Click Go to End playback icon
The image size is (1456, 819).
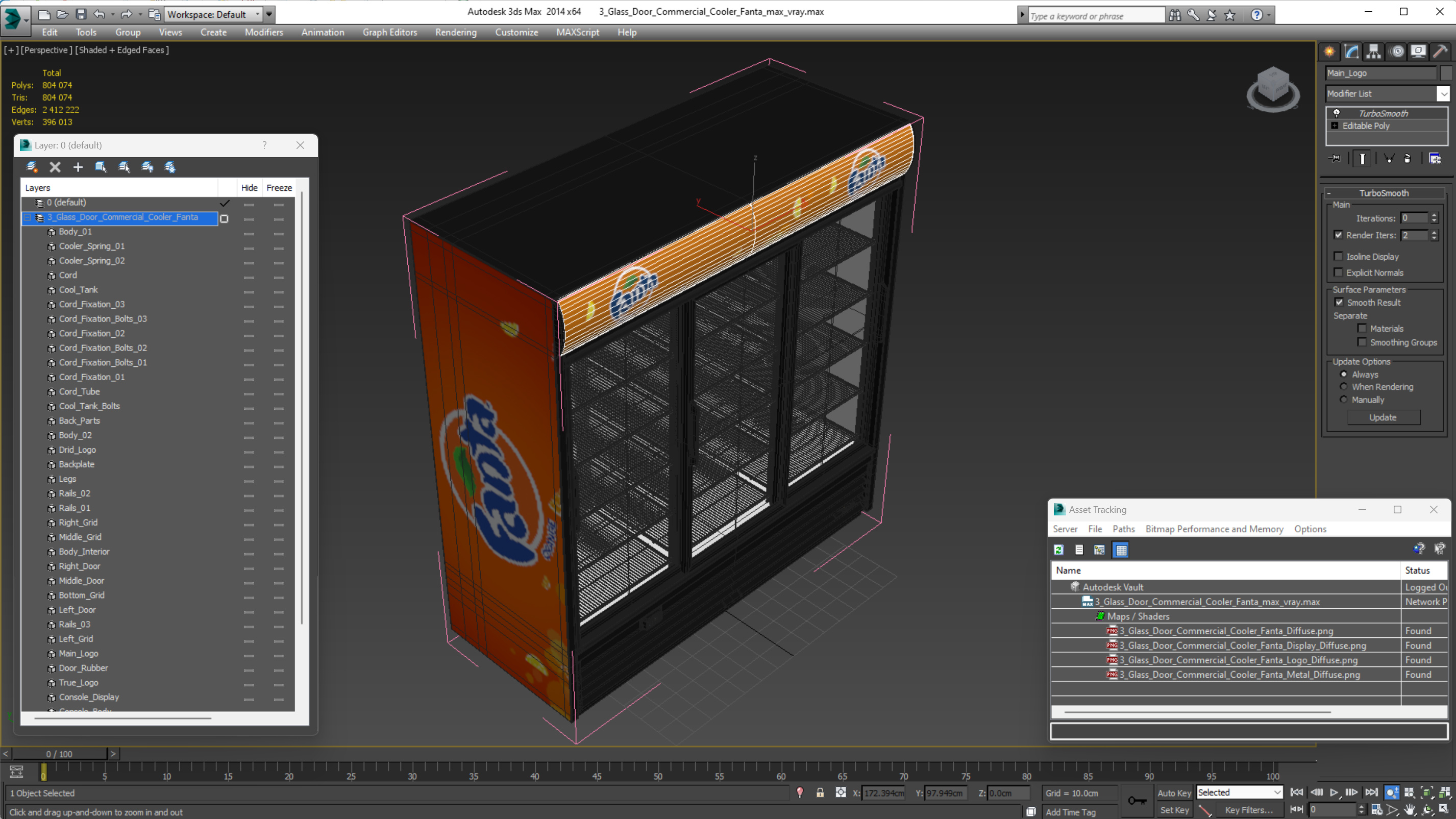click(x=1371, y=792)
